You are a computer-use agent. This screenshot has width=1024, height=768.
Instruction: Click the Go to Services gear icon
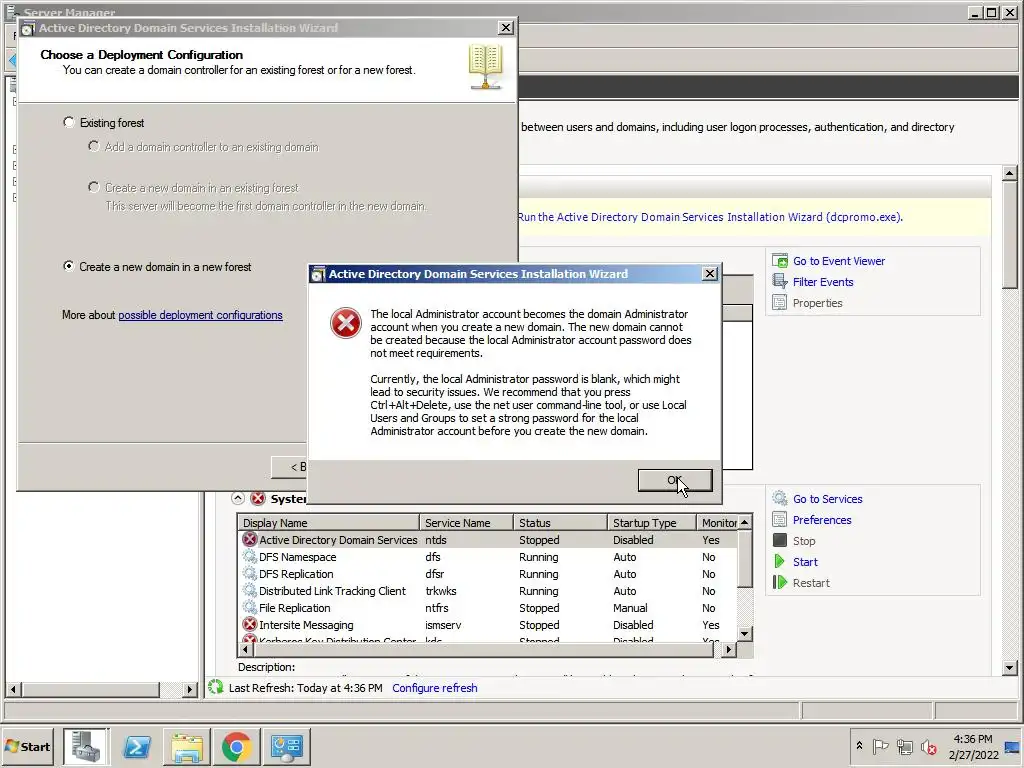tap(780, 498)
